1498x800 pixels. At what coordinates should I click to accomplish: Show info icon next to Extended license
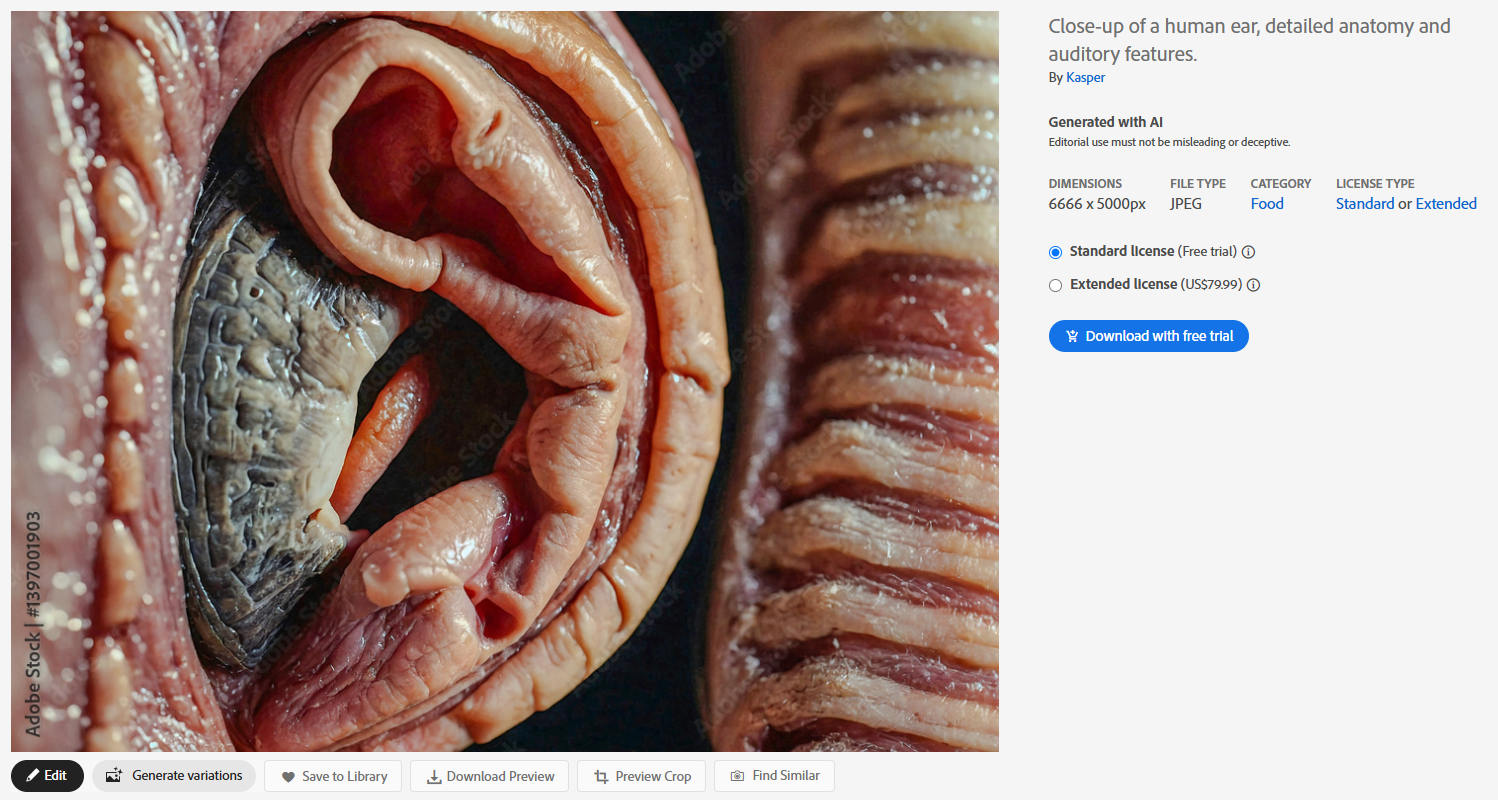click(1253, 285)
